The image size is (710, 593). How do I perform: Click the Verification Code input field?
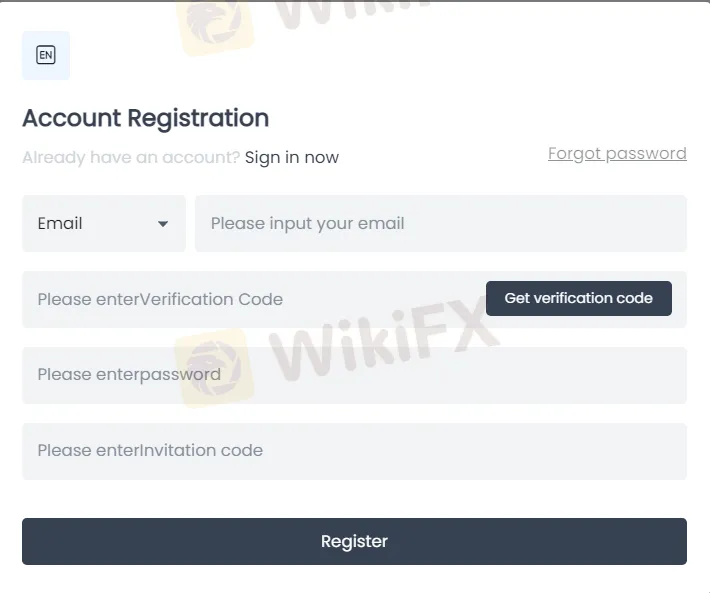(x=250, y=299)
